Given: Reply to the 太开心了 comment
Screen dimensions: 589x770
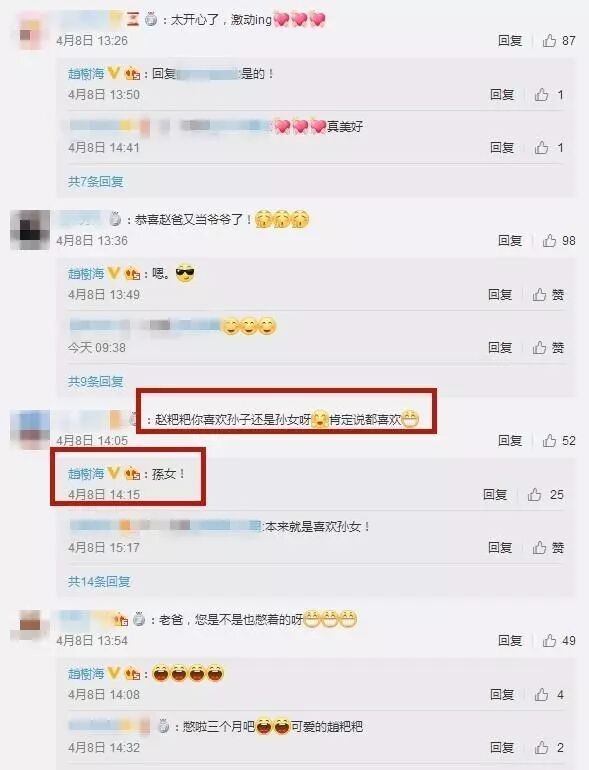Looking at the screenshot, I should point(510,40).
